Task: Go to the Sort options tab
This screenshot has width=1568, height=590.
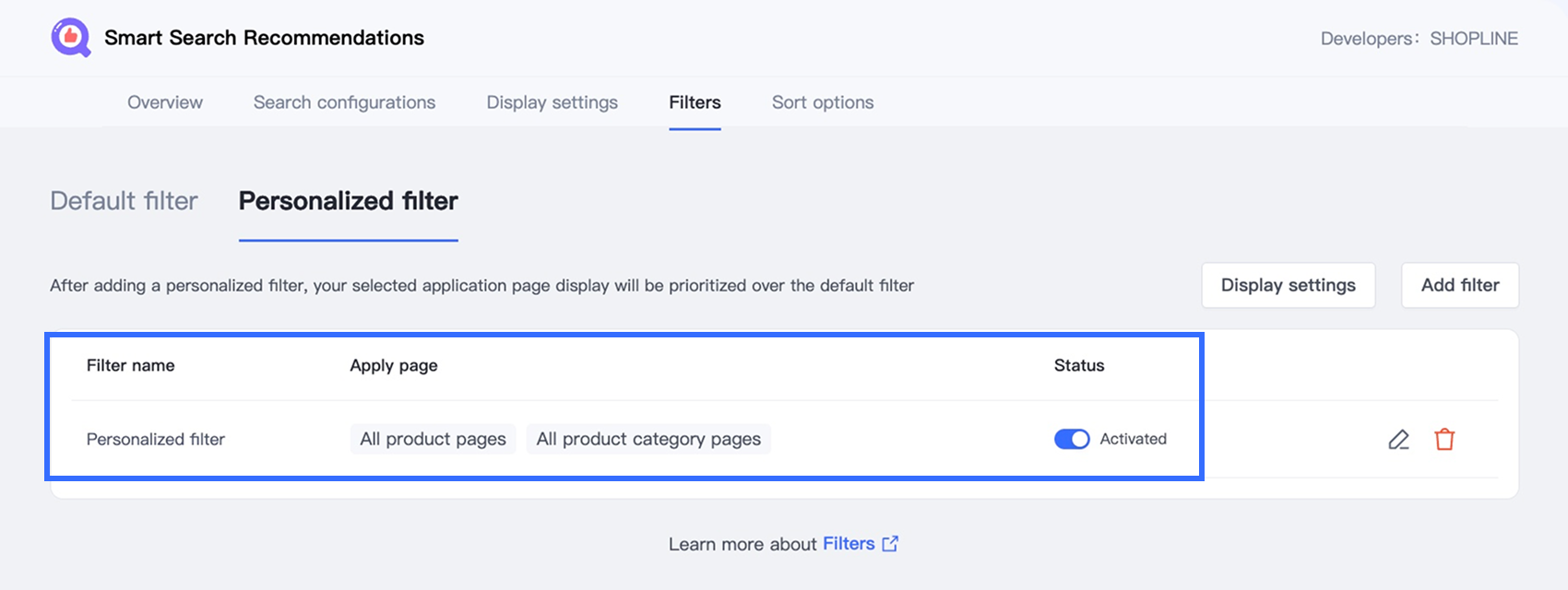Action: [x=823, y=102]
